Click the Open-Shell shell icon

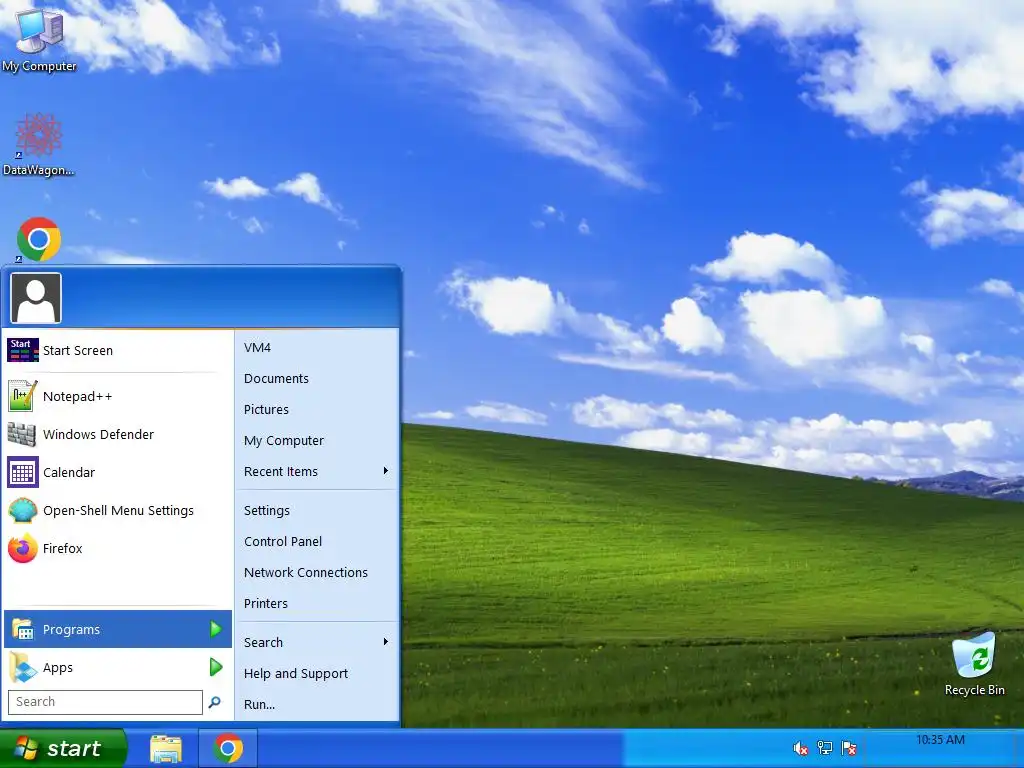(22, 510)
